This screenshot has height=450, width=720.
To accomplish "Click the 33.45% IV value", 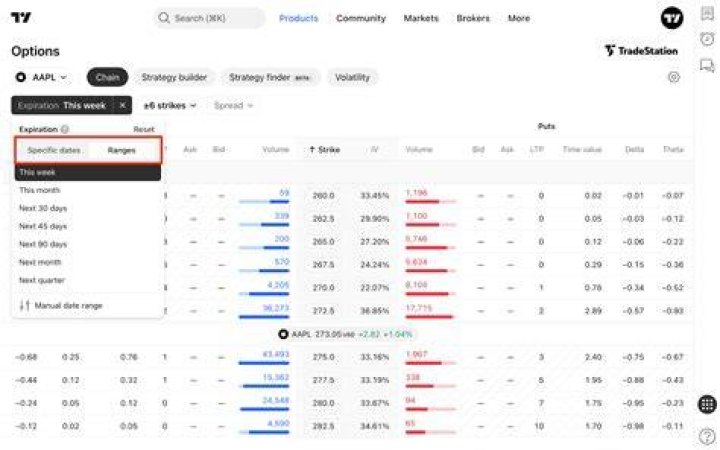I will click(x=375, y=196).
